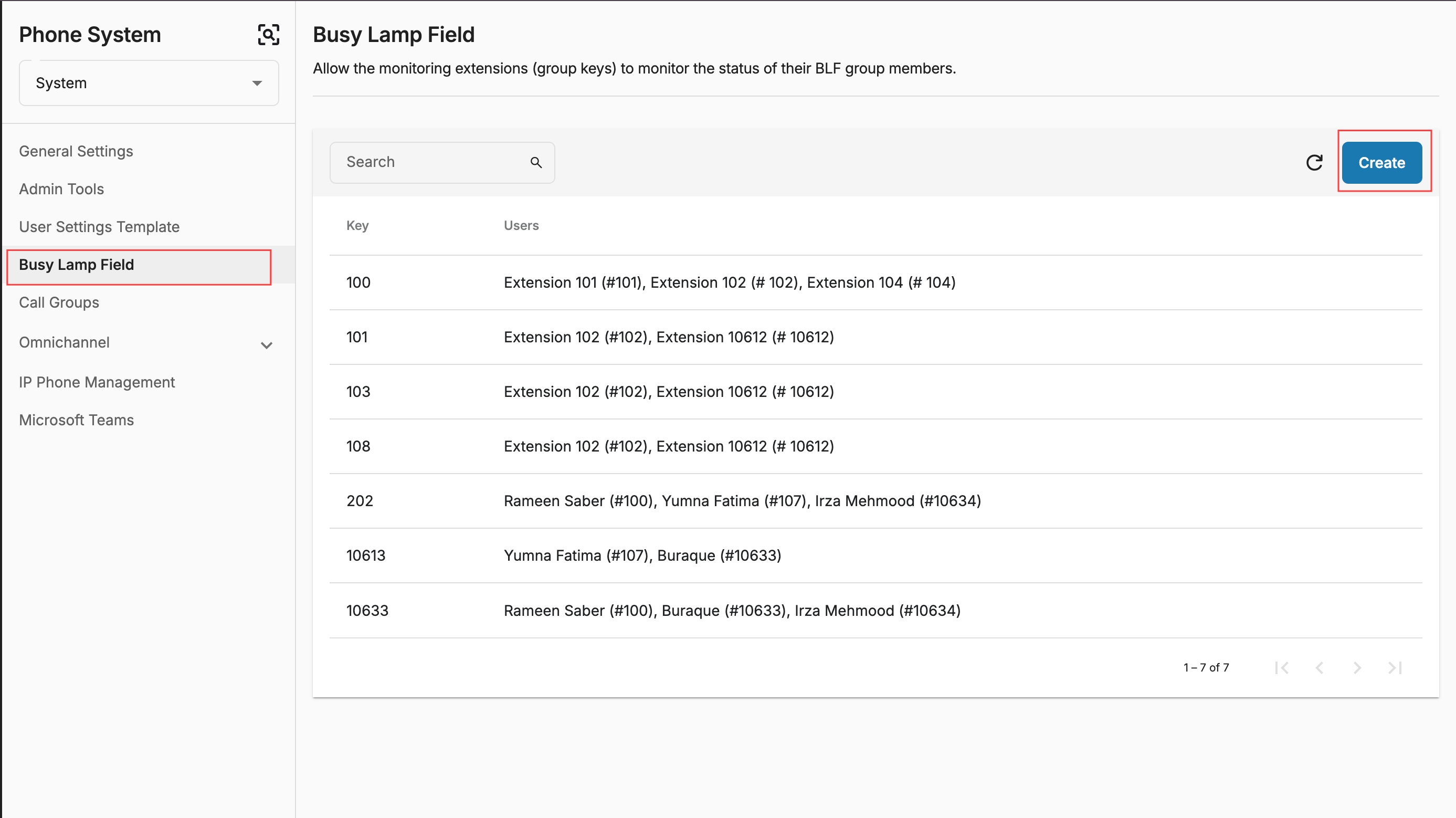Open General Settings in sidebar
Viewport: 1456px width, 818px height.
click(x=76, y=151)
